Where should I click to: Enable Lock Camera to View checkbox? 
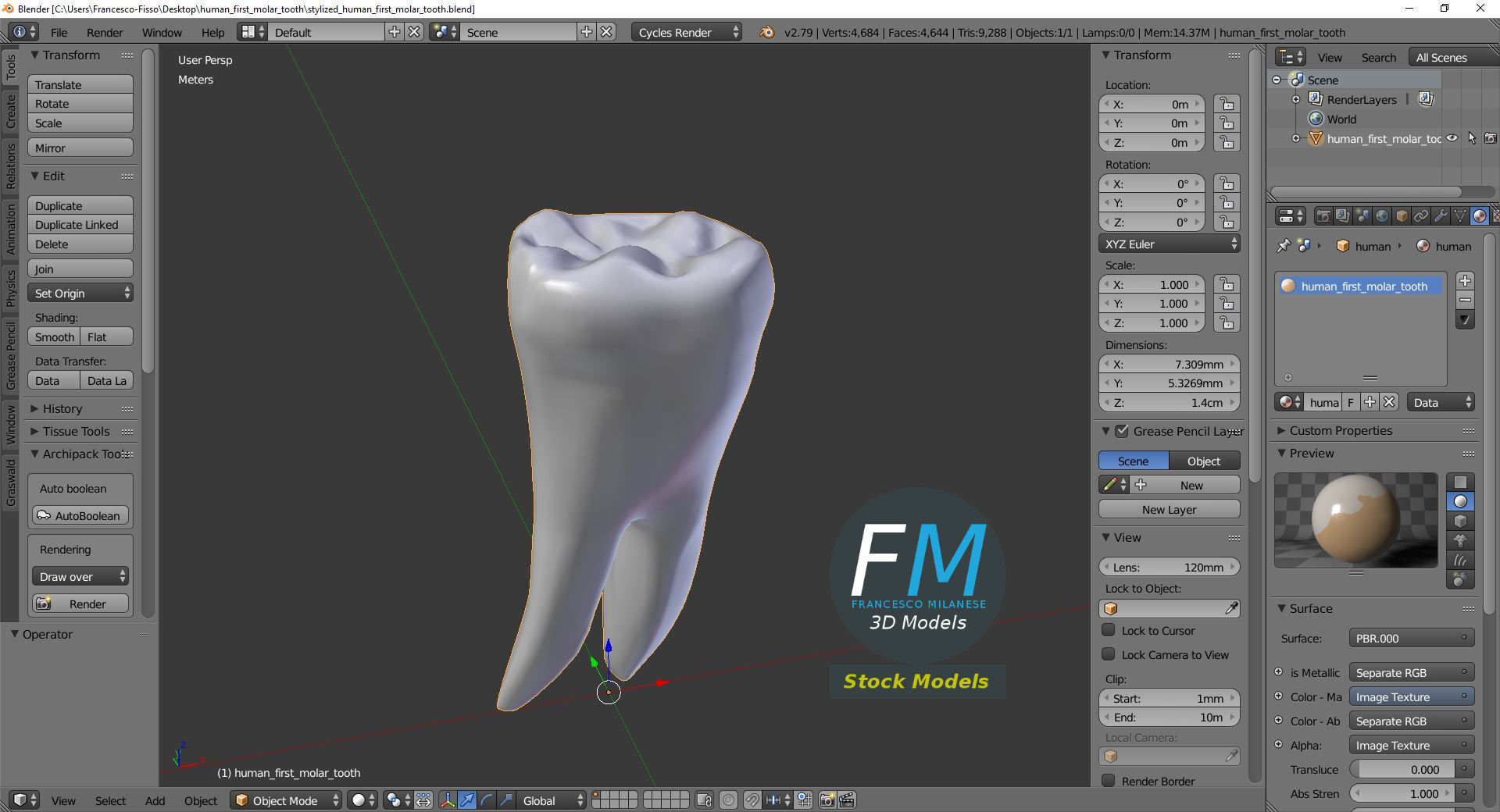tap(1108, 654)
